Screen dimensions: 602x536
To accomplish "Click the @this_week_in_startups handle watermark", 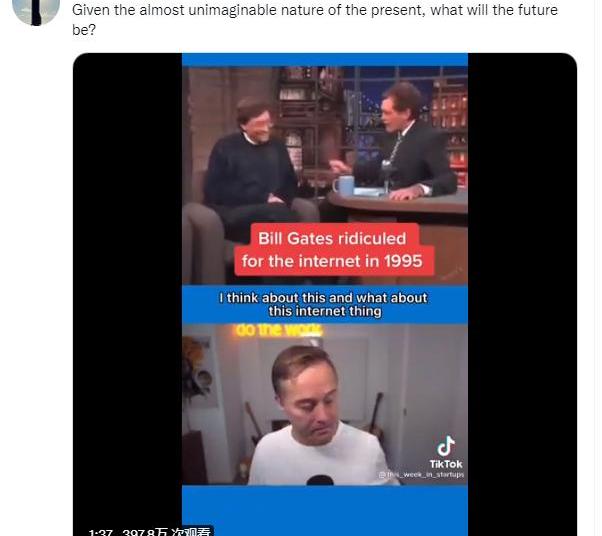I will [x=421, y=475].
